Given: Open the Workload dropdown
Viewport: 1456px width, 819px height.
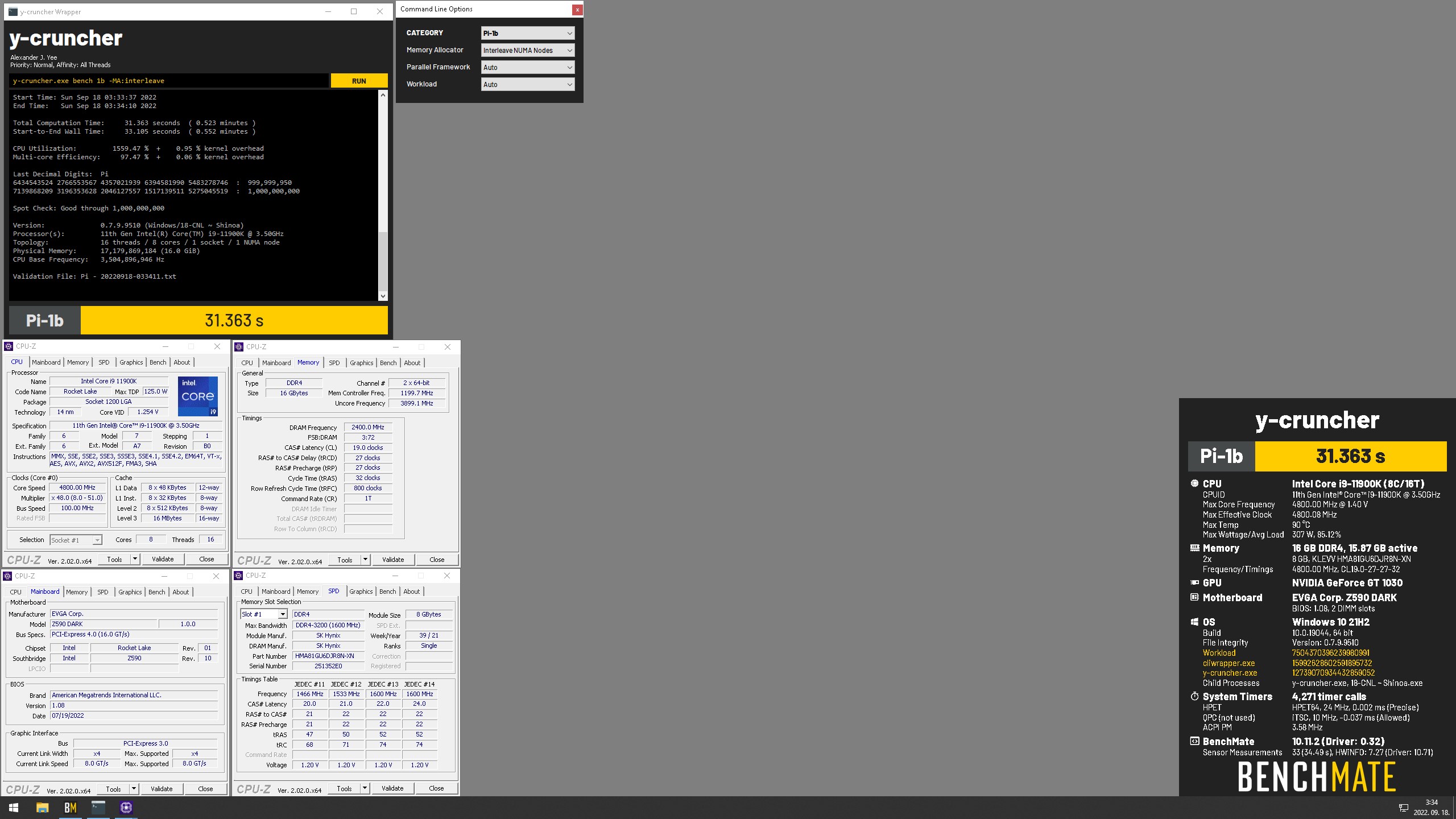Looking at the screenshot, I should [527, 84].
